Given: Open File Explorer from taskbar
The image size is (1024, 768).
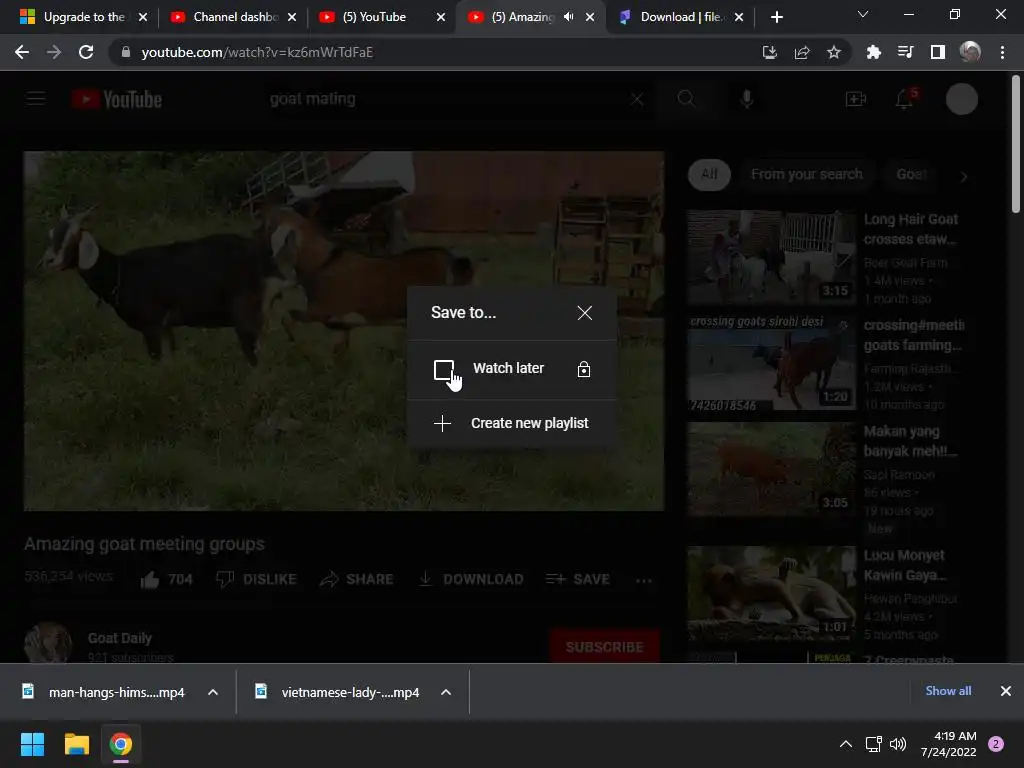Looking at the screenshot, I should tap(76, 744).
